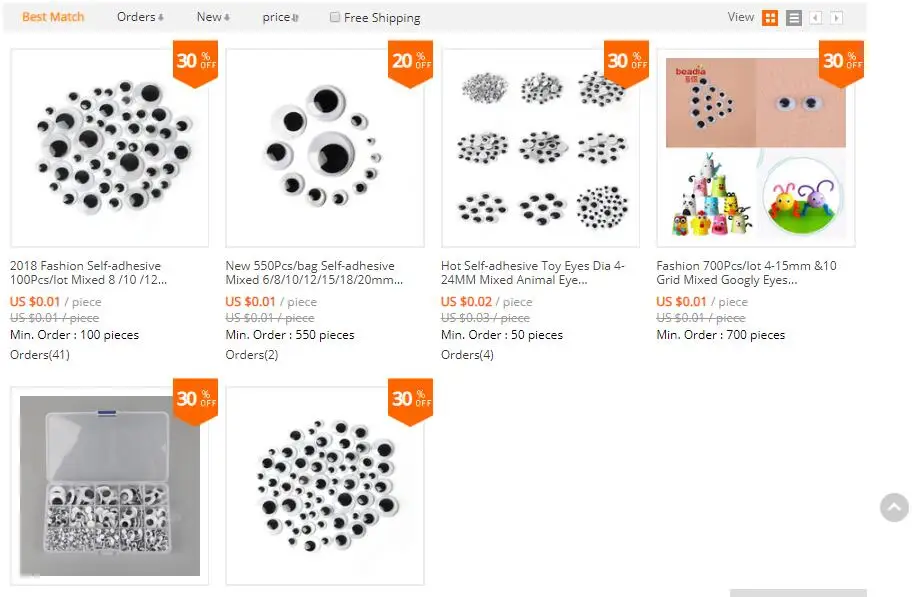Screen dimensions: 924x597
Task: Click the back-to-top arrow button
Action: click(894, 507)
